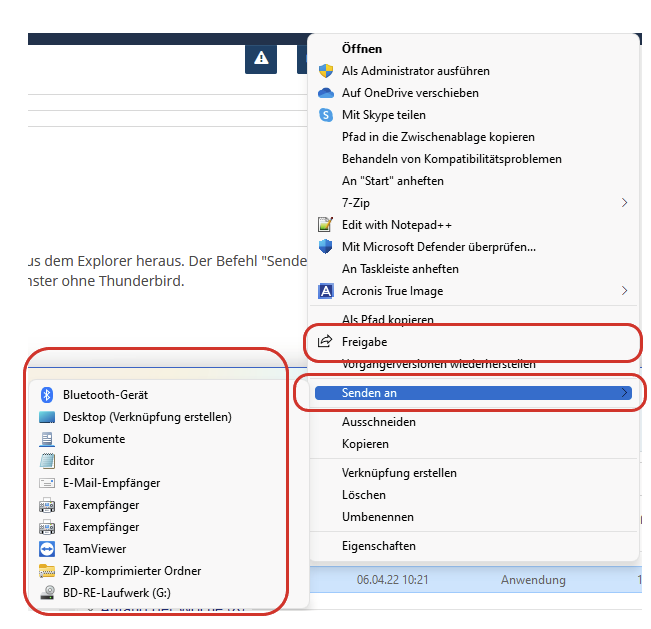Click the Bluetooth-Gerät icon
Image resolution: width=651 pixels, height=629 pixels.
tap(46, 395)
